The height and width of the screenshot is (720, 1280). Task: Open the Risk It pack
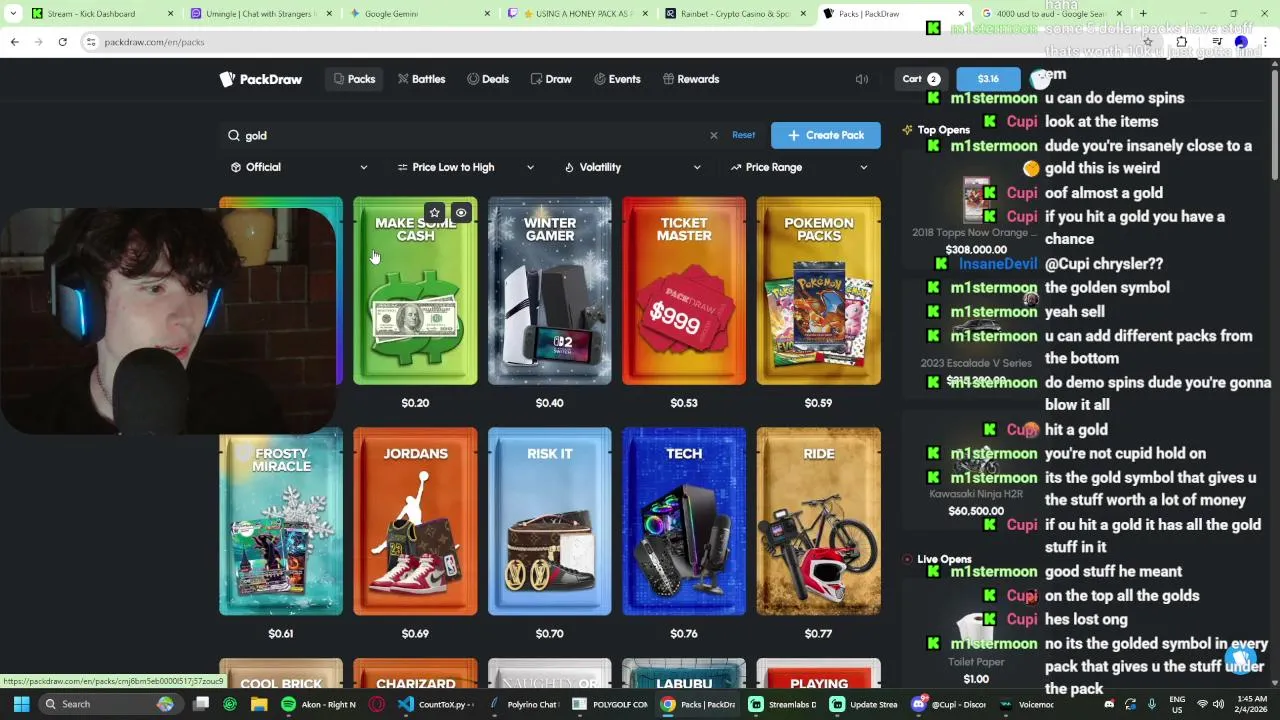point(549,521)
